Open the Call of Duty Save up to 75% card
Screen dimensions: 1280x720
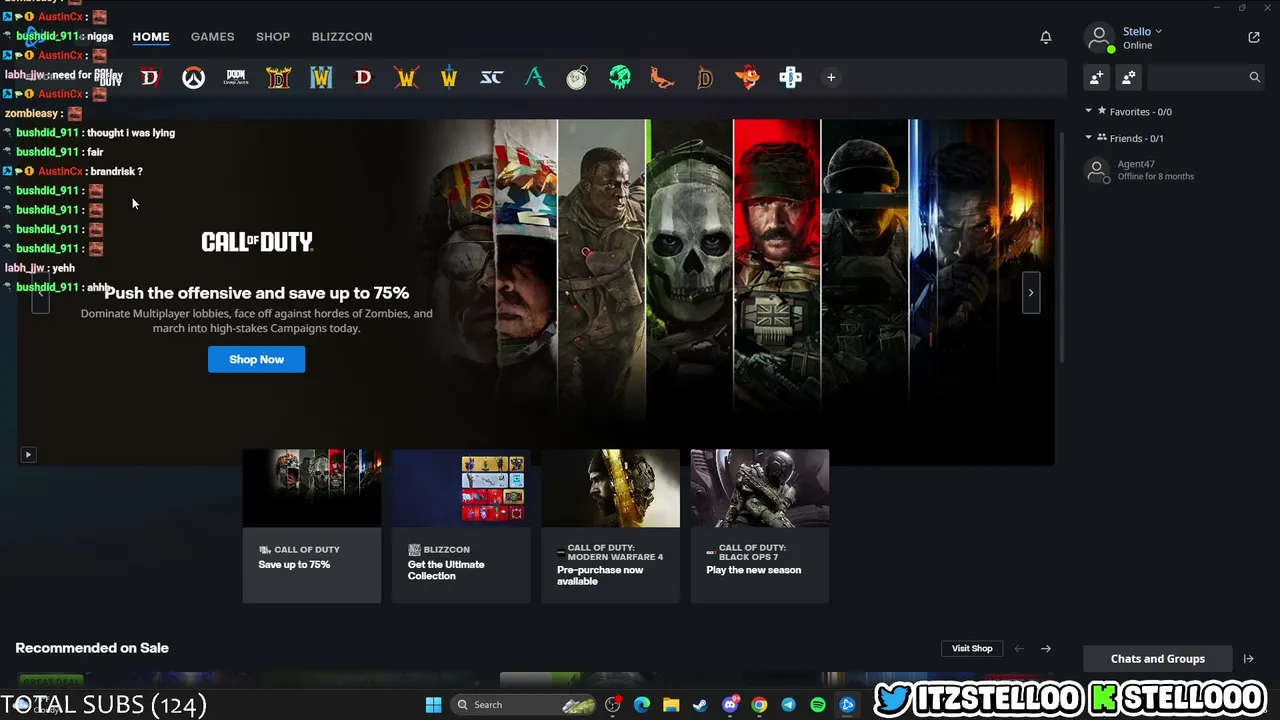tap(312, 526)
